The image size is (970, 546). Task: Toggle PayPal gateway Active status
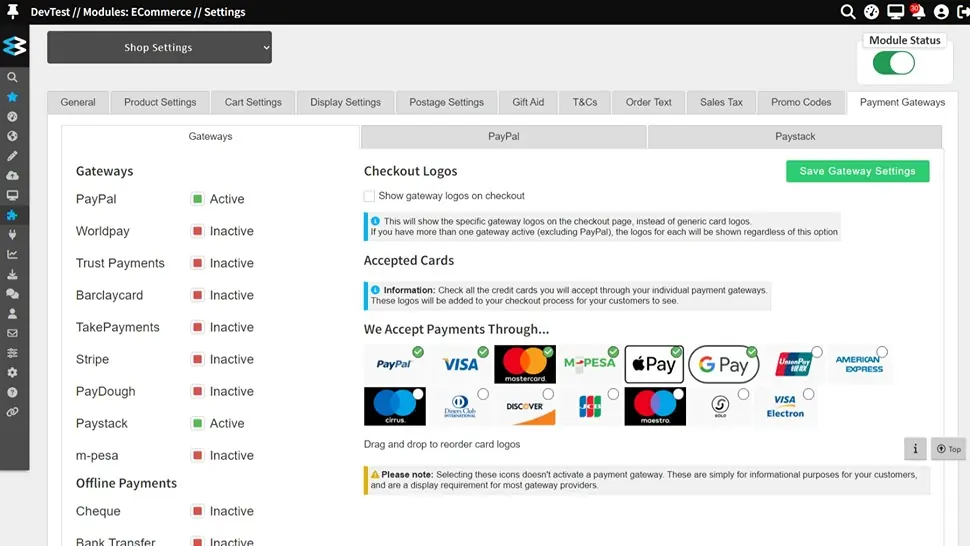click(x=197, y=199)
